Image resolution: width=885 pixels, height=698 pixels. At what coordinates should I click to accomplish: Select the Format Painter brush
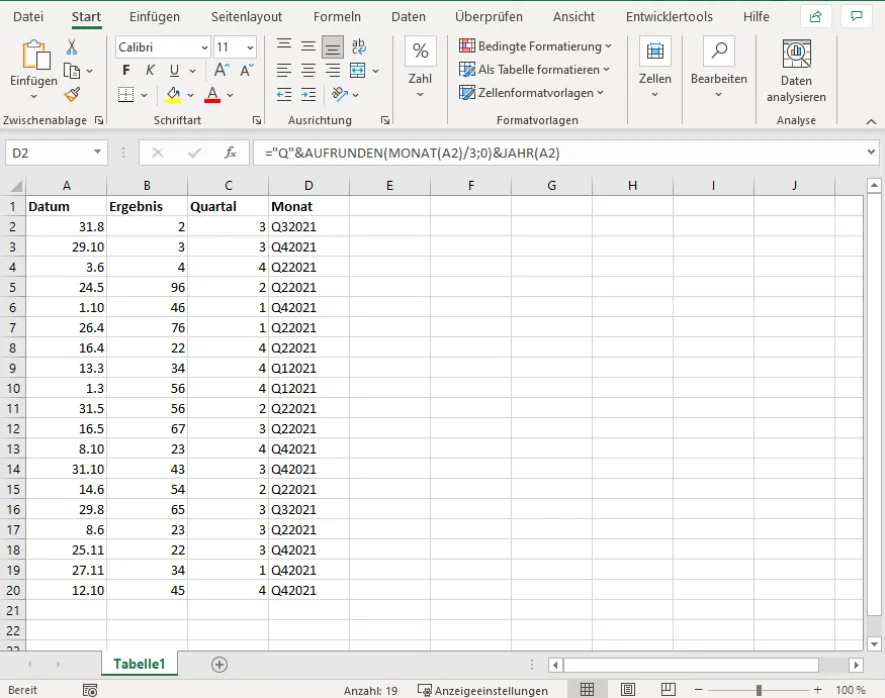pyautogui.click(x=72, y=94)
